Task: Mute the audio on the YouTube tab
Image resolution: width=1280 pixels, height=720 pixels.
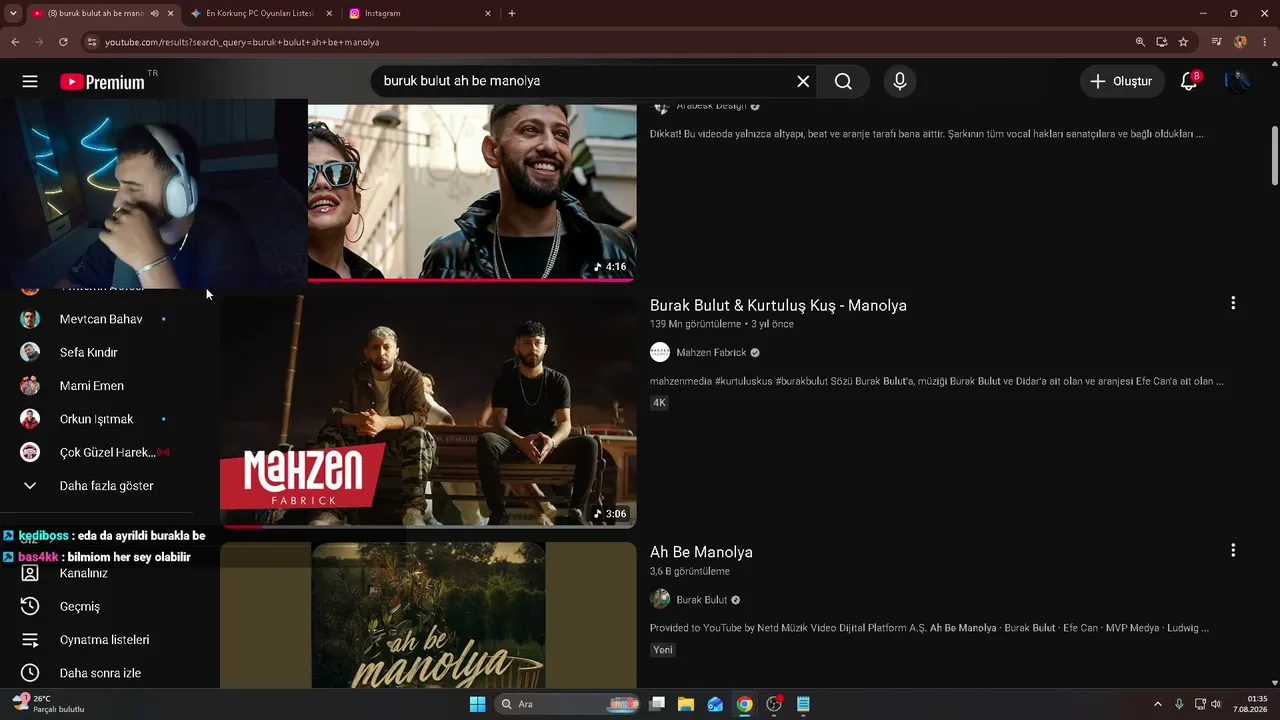Action: pos(154,13)
